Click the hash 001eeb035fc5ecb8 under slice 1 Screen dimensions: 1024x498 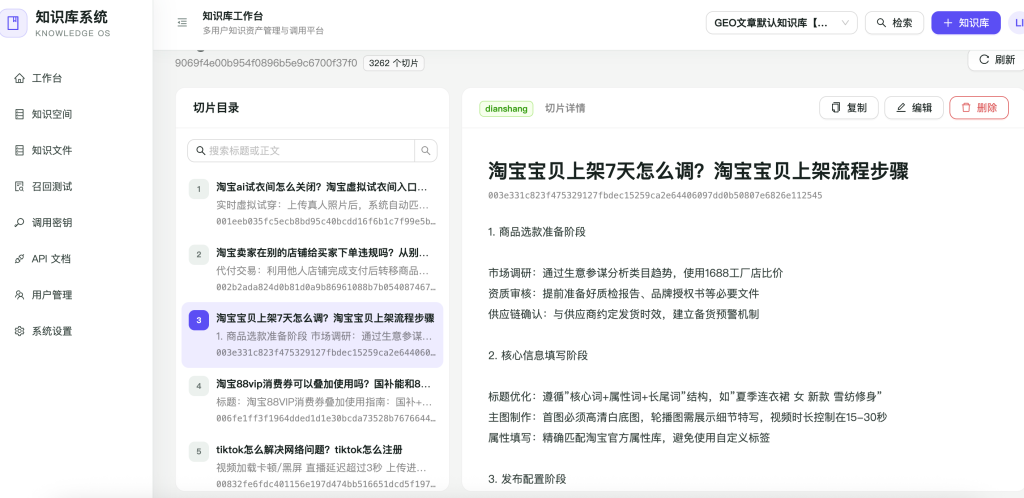(326, 221)
